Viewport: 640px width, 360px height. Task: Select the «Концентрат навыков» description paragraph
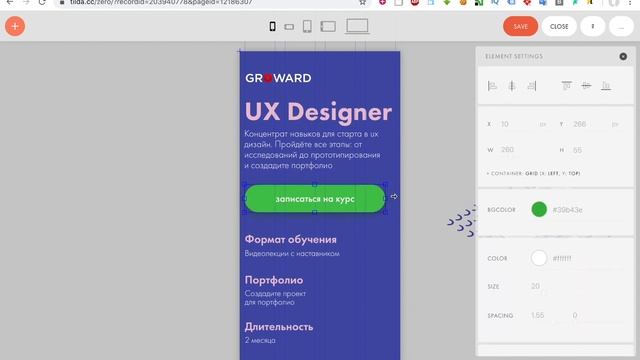312,149
